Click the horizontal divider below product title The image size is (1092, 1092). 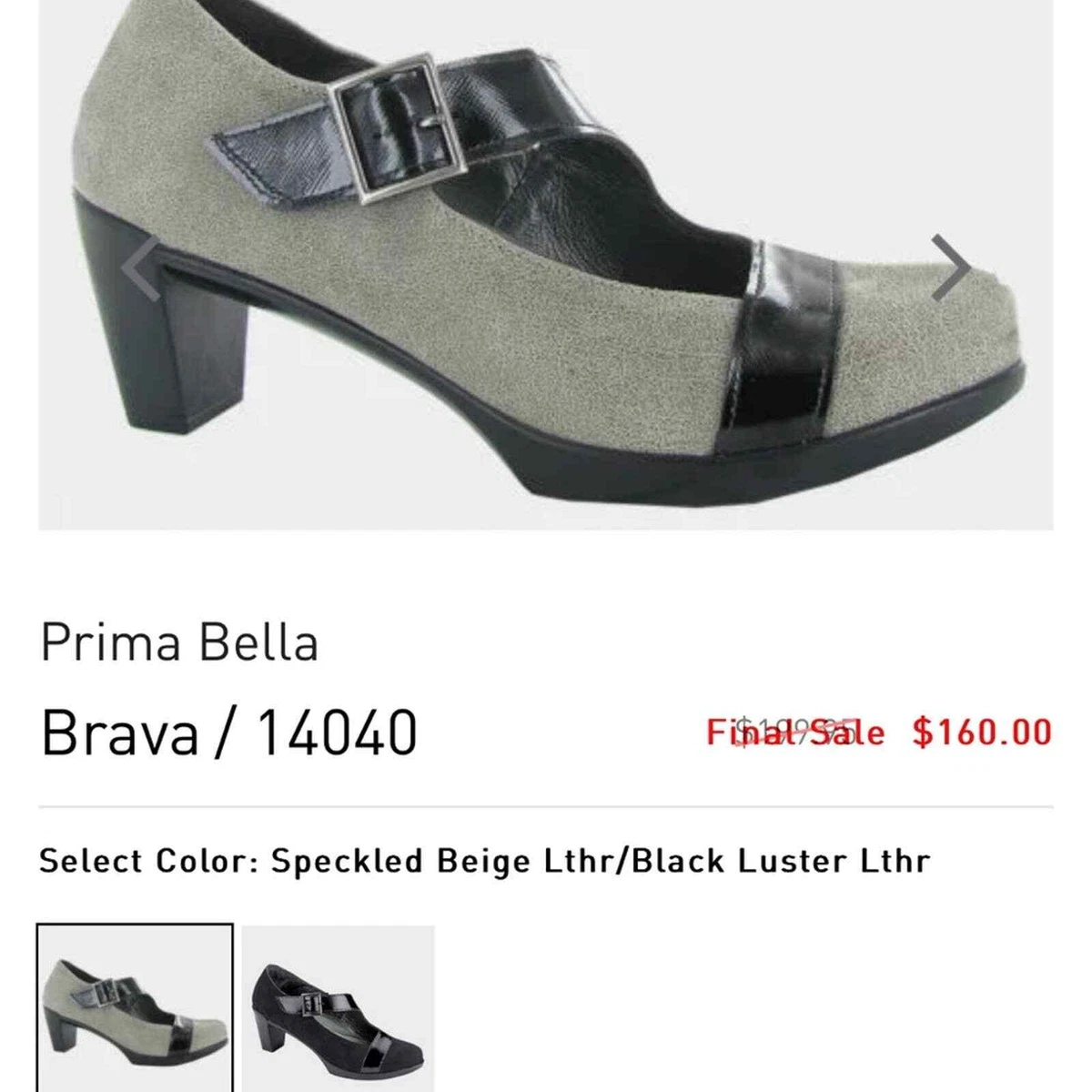click(546, 806)
